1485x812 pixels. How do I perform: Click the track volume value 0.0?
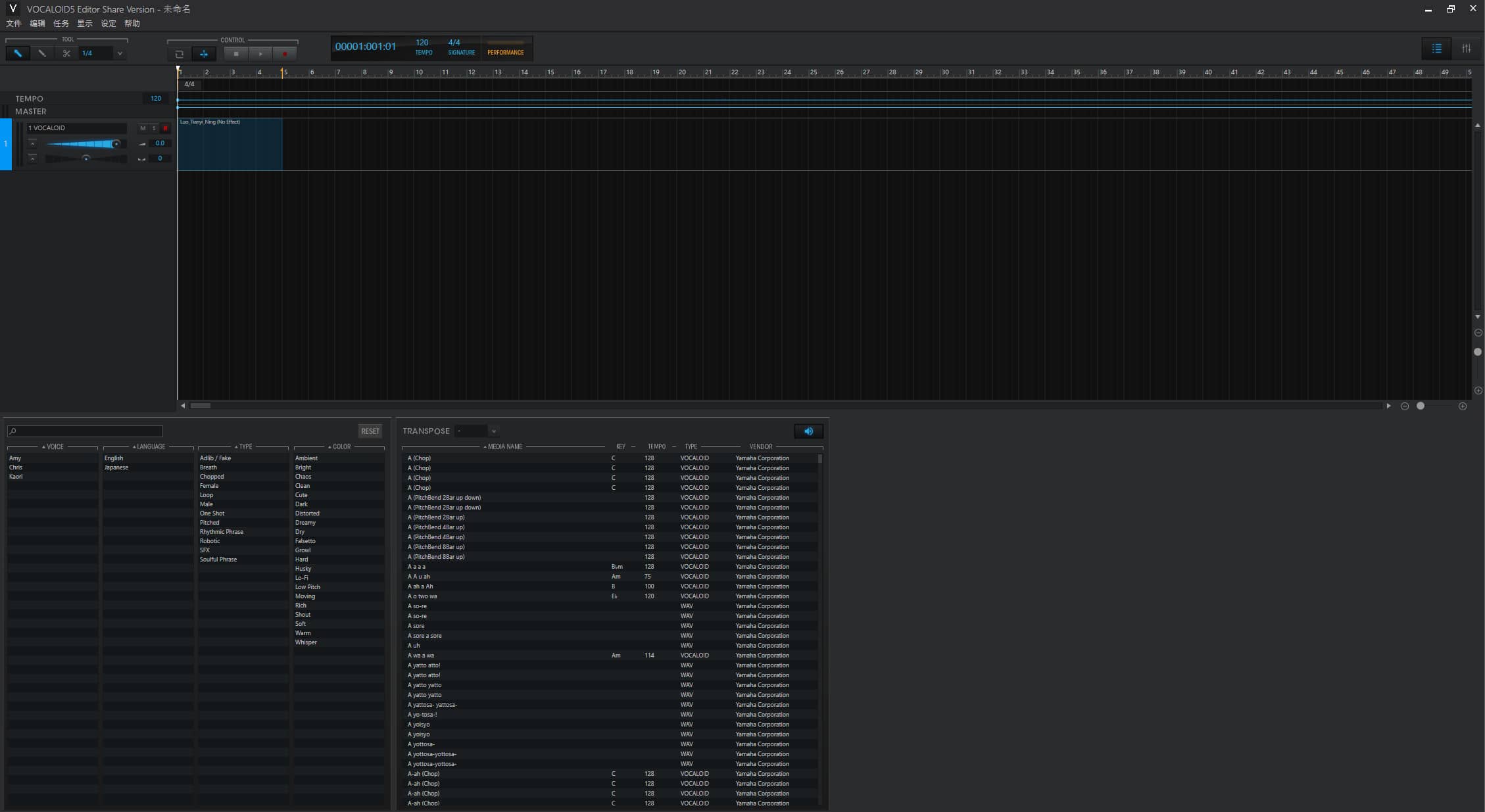coord(160,143)
